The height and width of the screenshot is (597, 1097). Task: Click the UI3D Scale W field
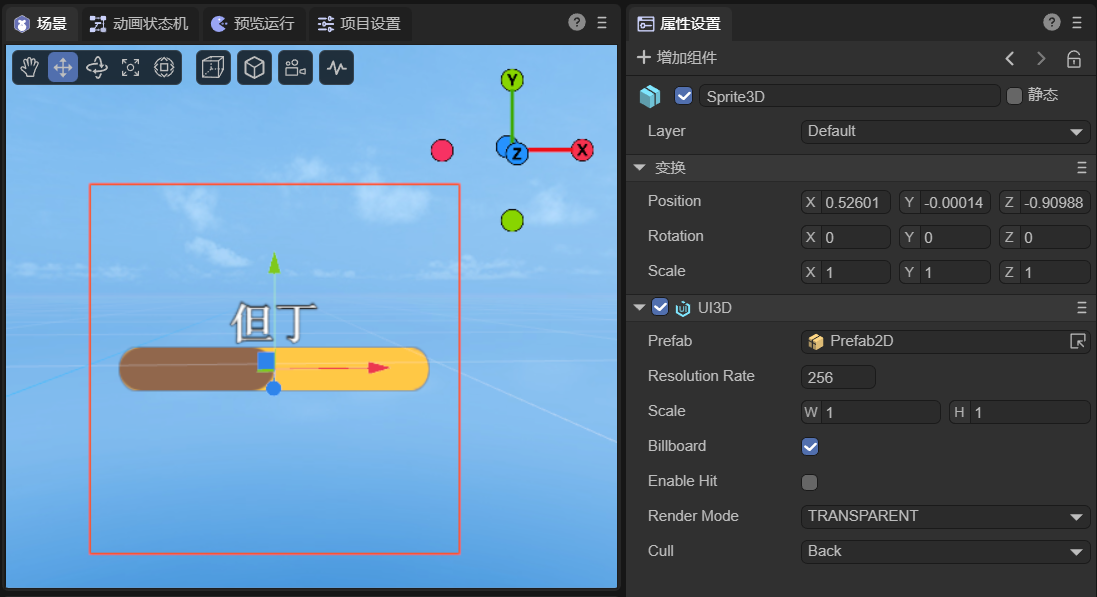coord(871,412)
